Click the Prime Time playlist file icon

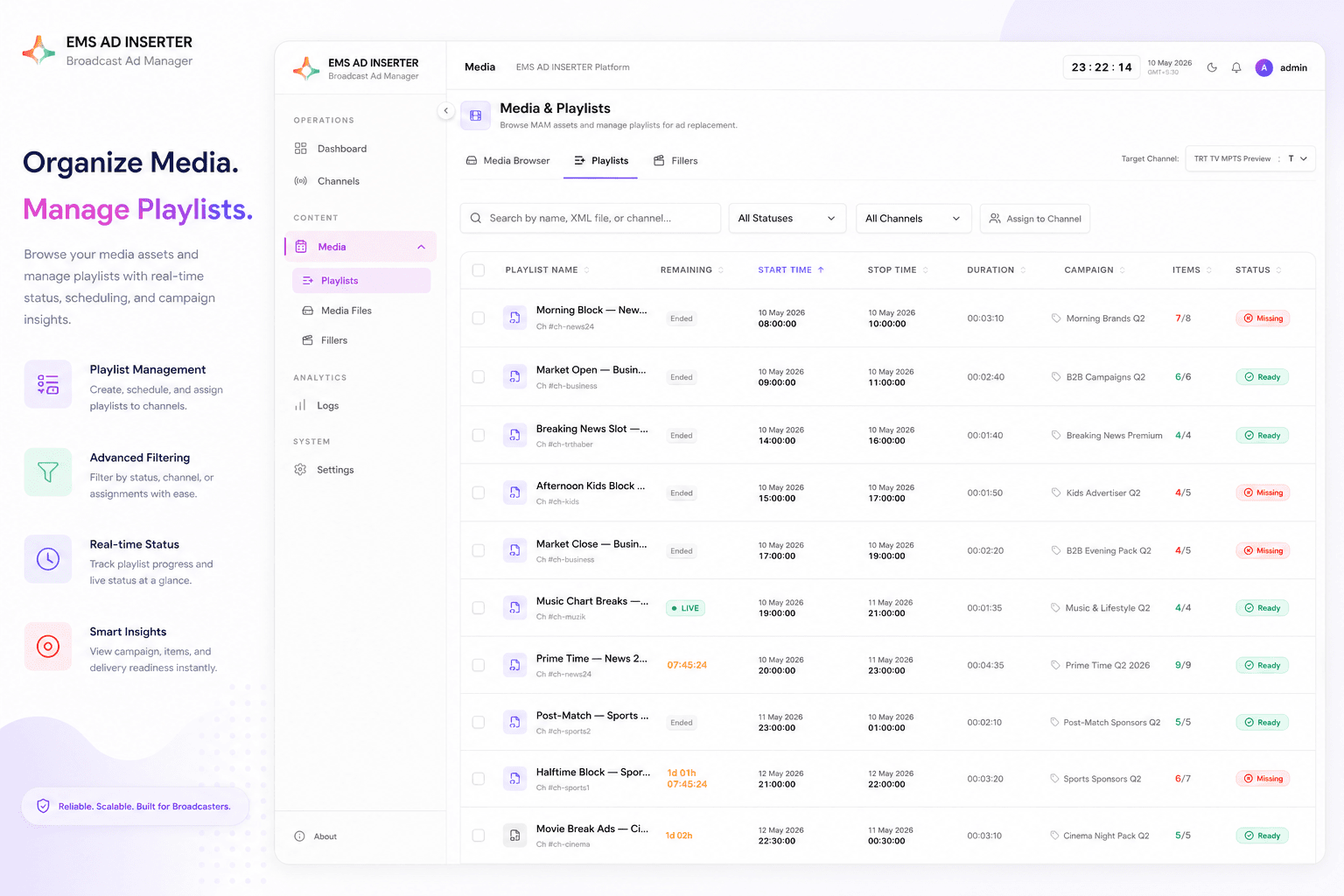(x=514, y=665)
